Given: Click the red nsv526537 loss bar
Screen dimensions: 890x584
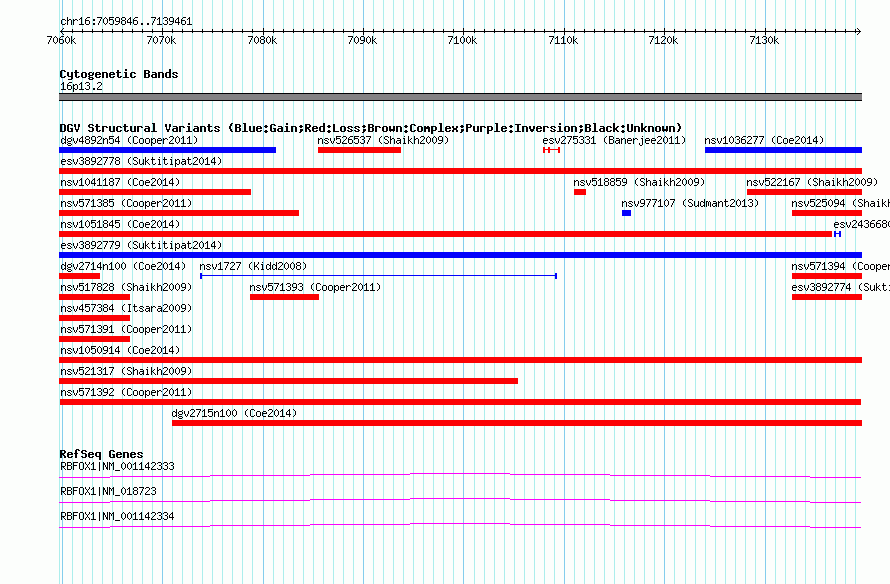Looking at the screenshot, I should pyautogui.click(x=359, y=150).
